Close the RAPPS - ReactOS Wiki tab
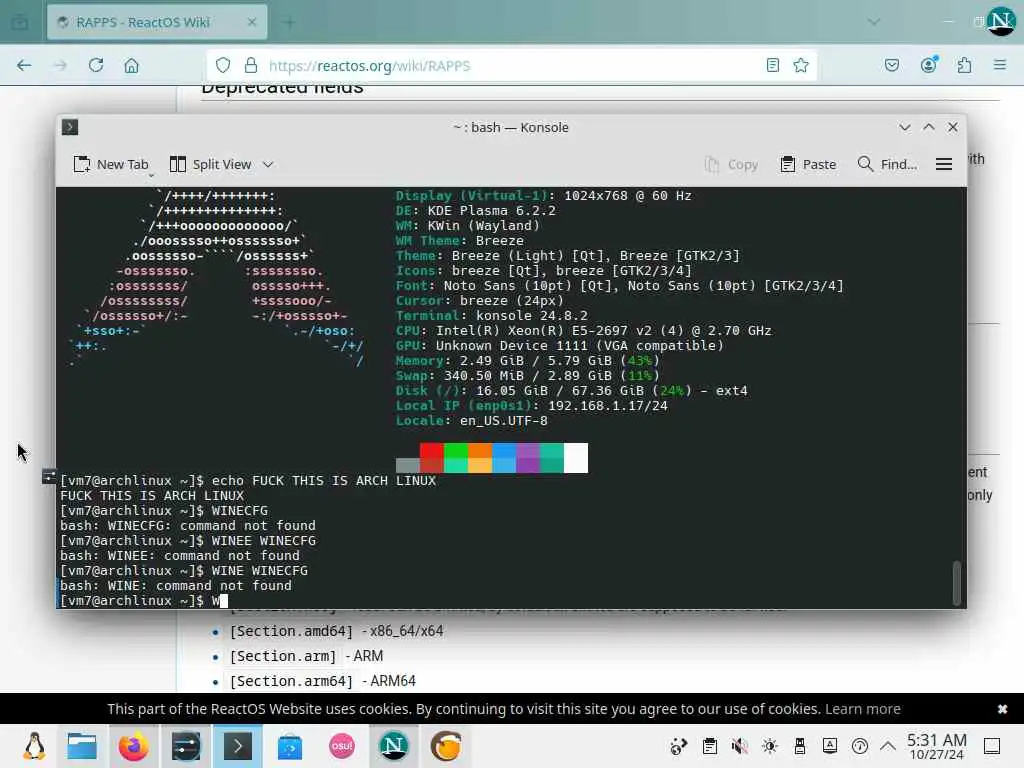The height and width of the screenshot is (768, 1024). [251, 22]
